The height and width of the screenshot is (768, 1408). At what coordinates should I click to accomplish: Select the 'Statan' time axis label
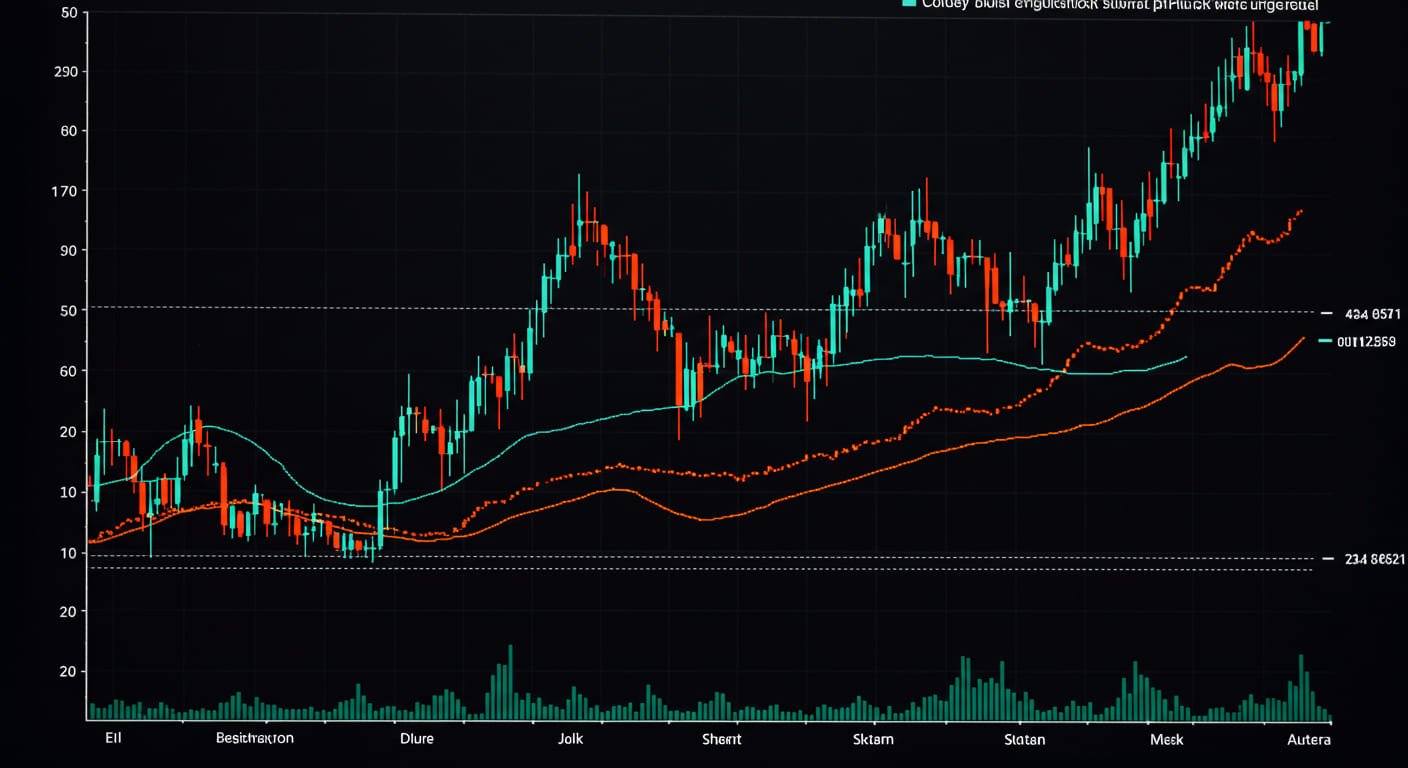(1024, 739)
